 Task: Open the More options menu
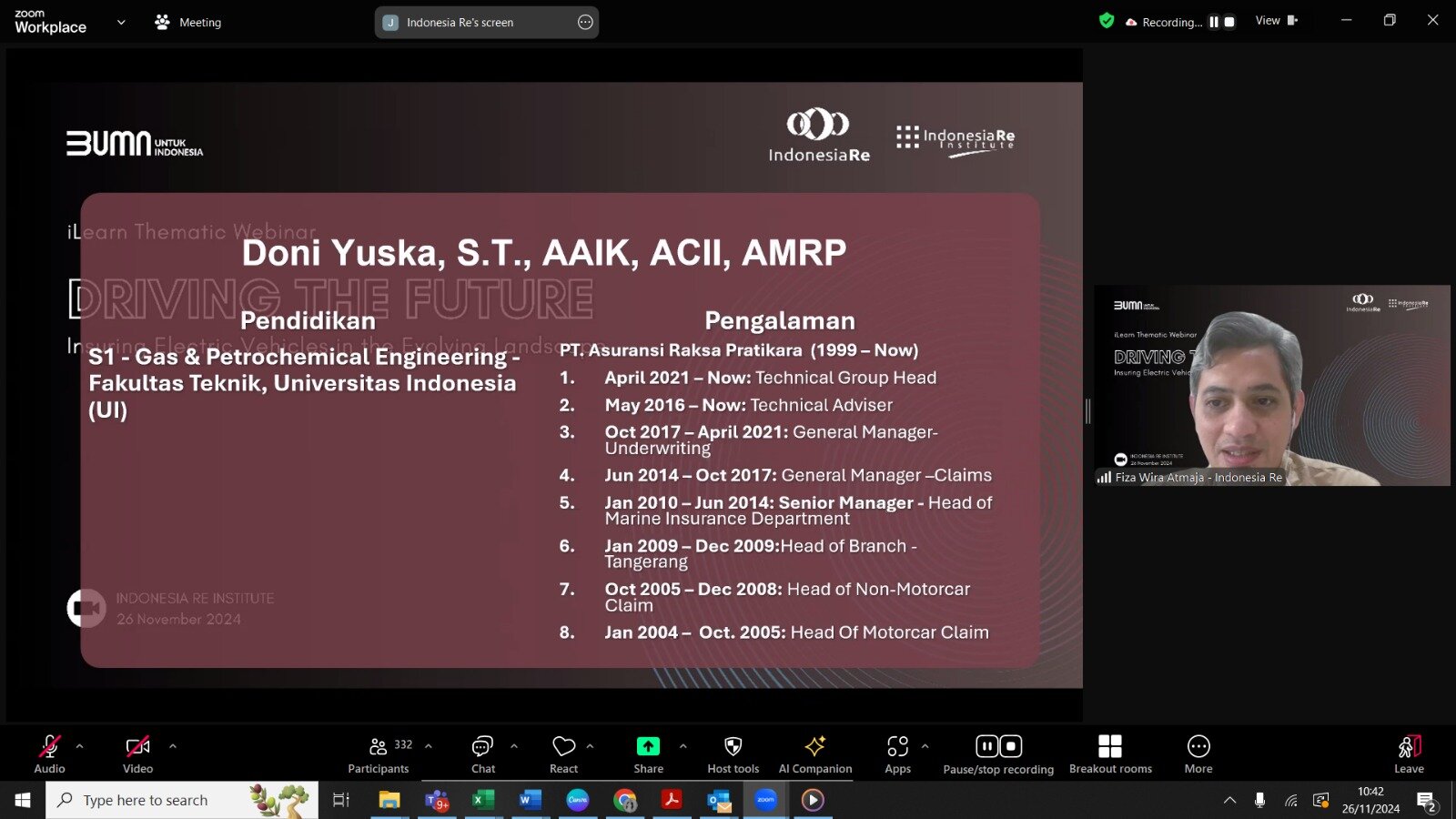pyautogui.click(x=1198, y=754)
